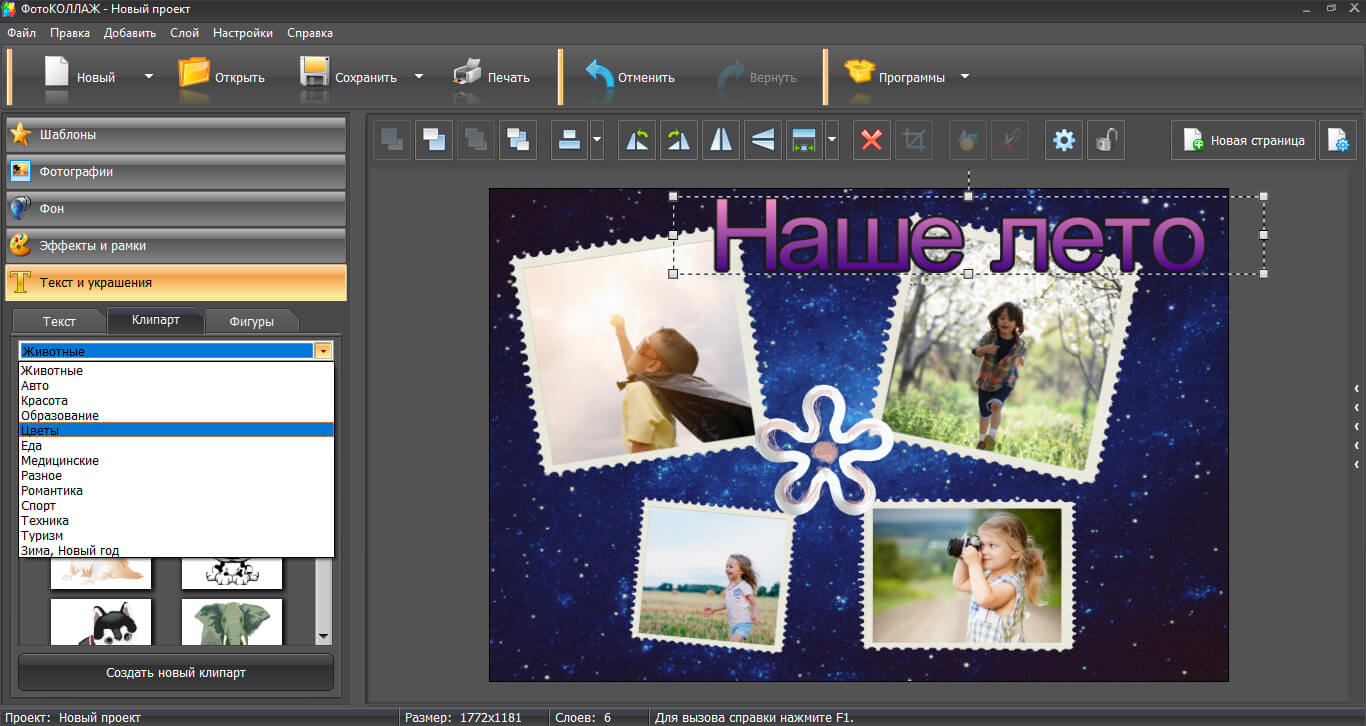Close the clipart category combo box arrow
The image size is (1366, 726).
coord(323,351)
